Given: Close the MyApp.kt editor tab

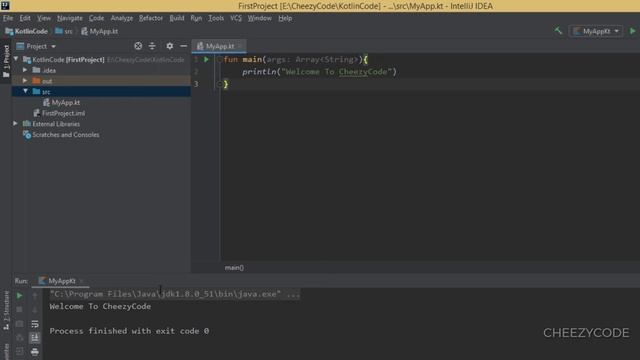Looking at the screenshot, I should 240,47.
